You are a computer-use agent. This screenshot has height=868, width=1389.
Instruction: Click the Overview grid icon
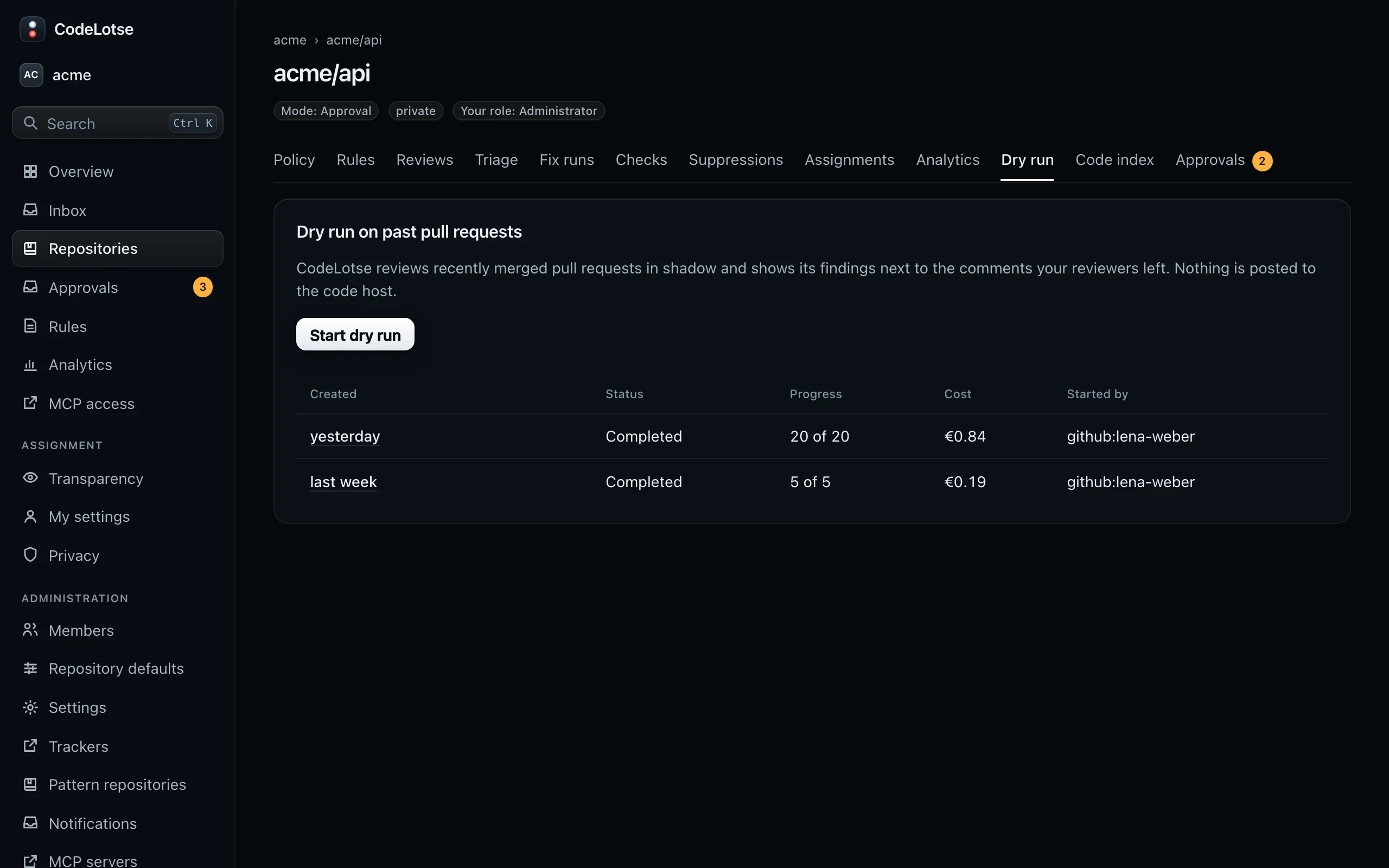(x=30, y=171)
